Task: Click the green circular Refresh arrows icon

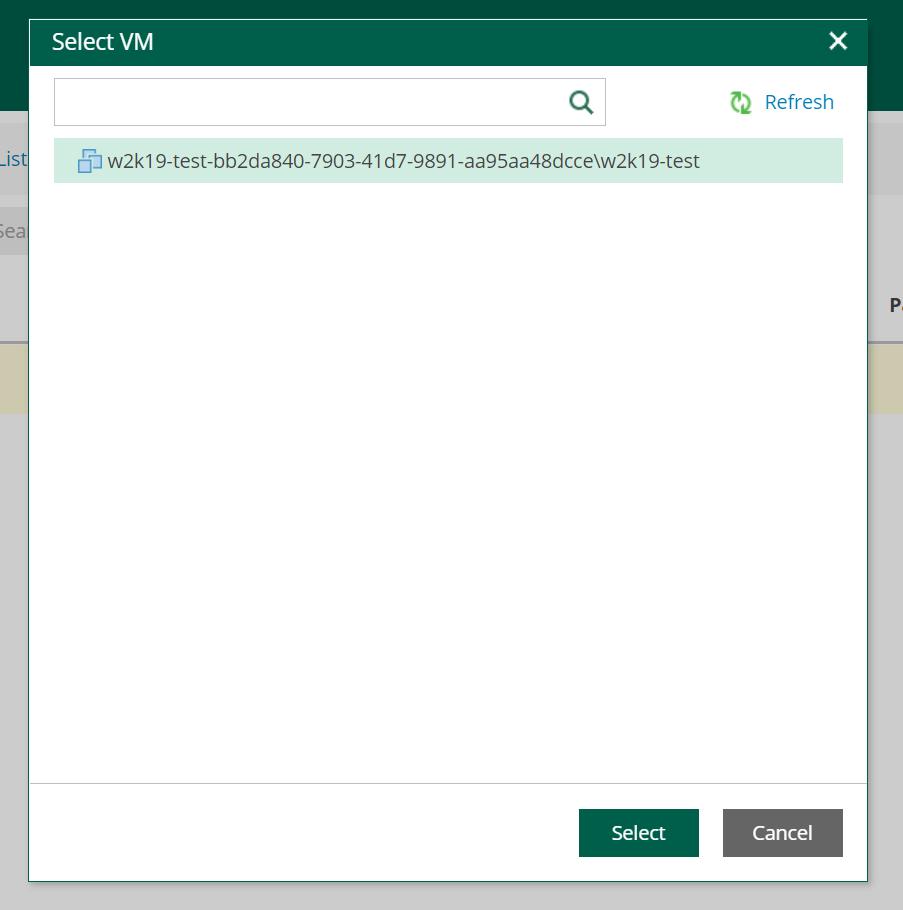Action: click(740, 102)
